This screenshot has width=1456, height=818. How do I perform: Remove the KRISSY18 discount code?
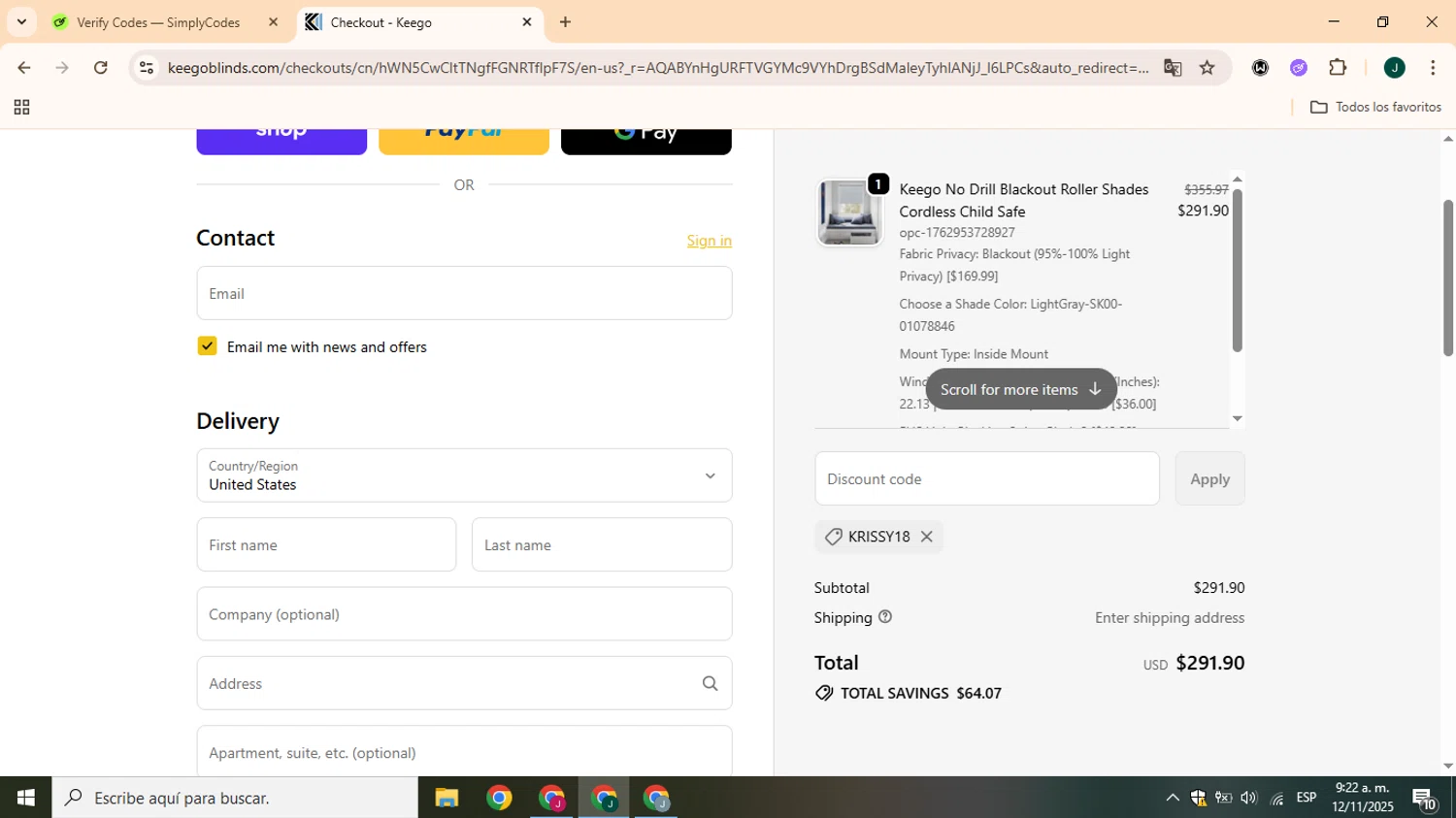point(927,537)
